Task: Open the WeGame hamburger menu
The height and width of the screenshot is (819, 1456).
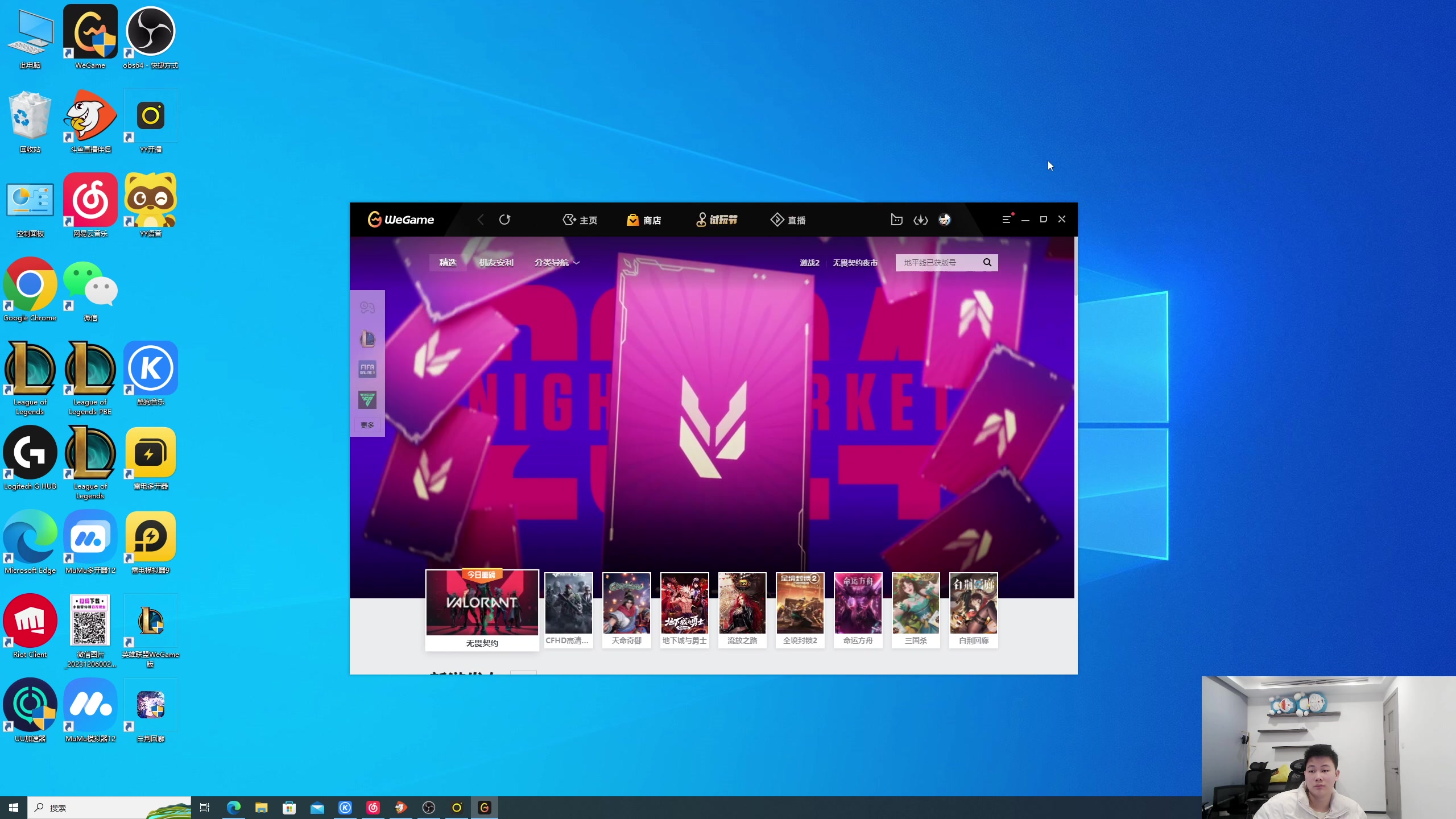Action: click(1006, 220)
